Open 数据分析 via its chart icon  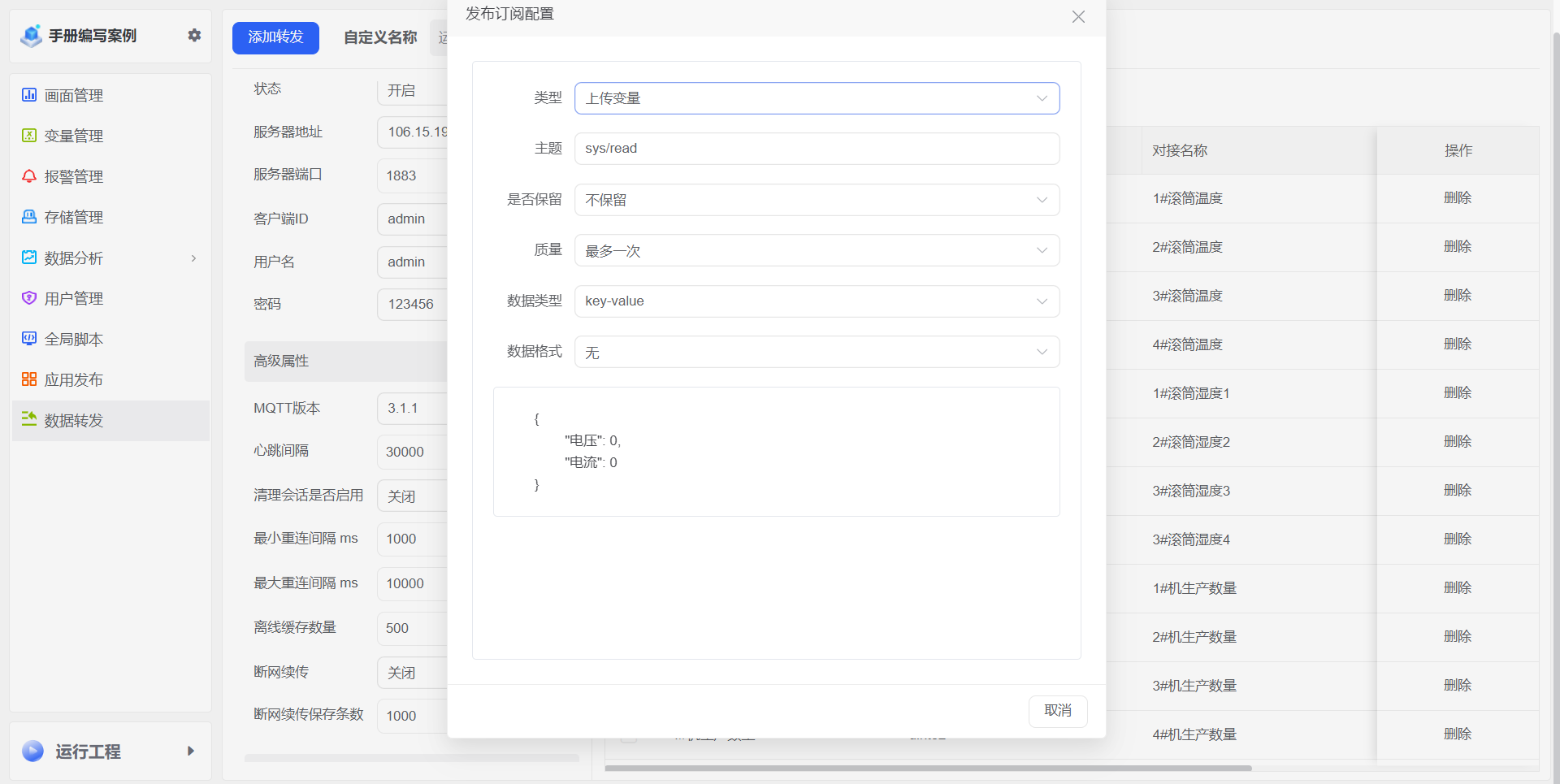[x=29, y=258]
